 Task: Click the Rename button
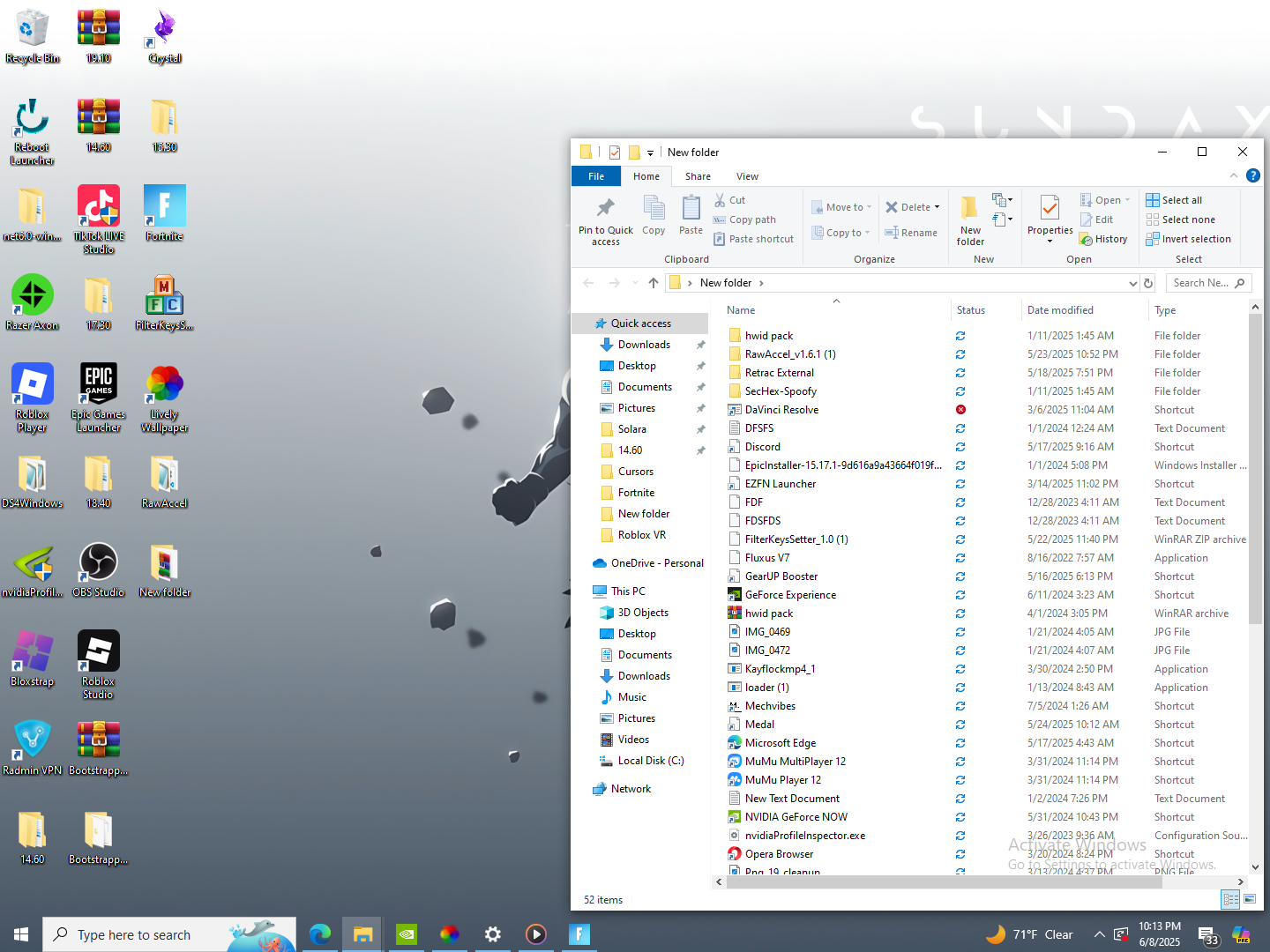[x=911, y=233]
